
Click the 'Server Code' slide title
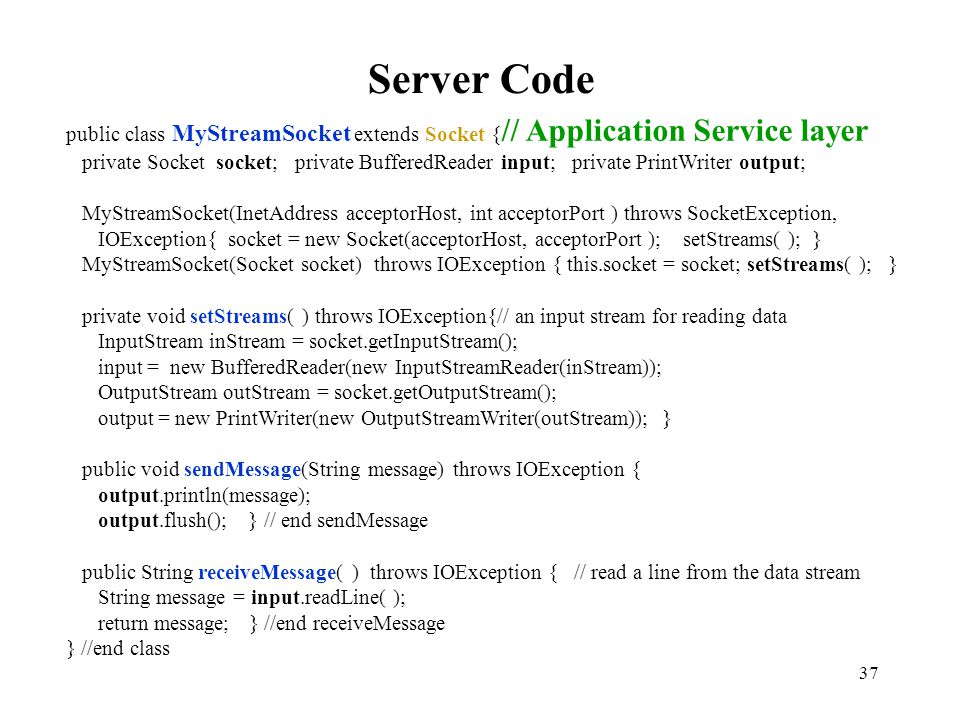481,80
